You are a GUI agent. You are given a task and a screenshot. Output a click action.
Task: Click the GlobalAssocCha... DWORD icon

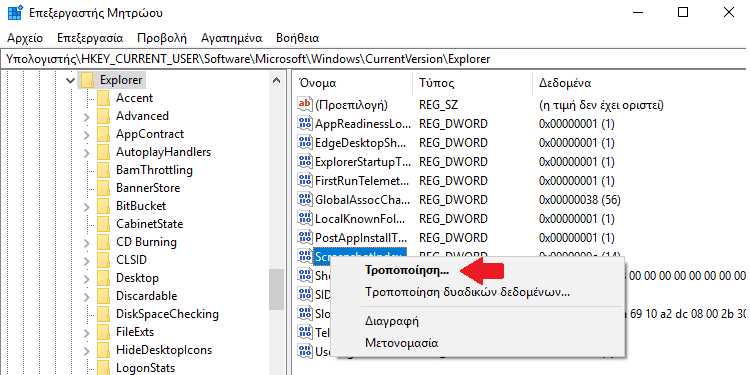(305, 199)
